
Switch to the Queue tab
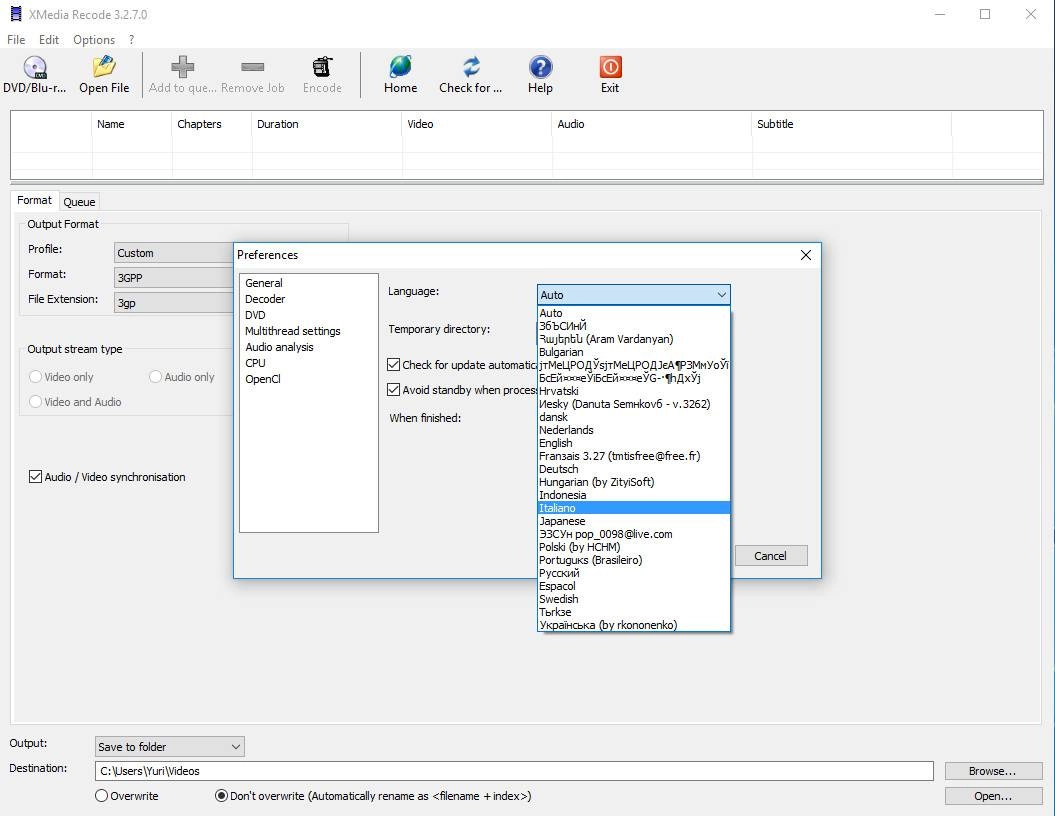point(79,202)
